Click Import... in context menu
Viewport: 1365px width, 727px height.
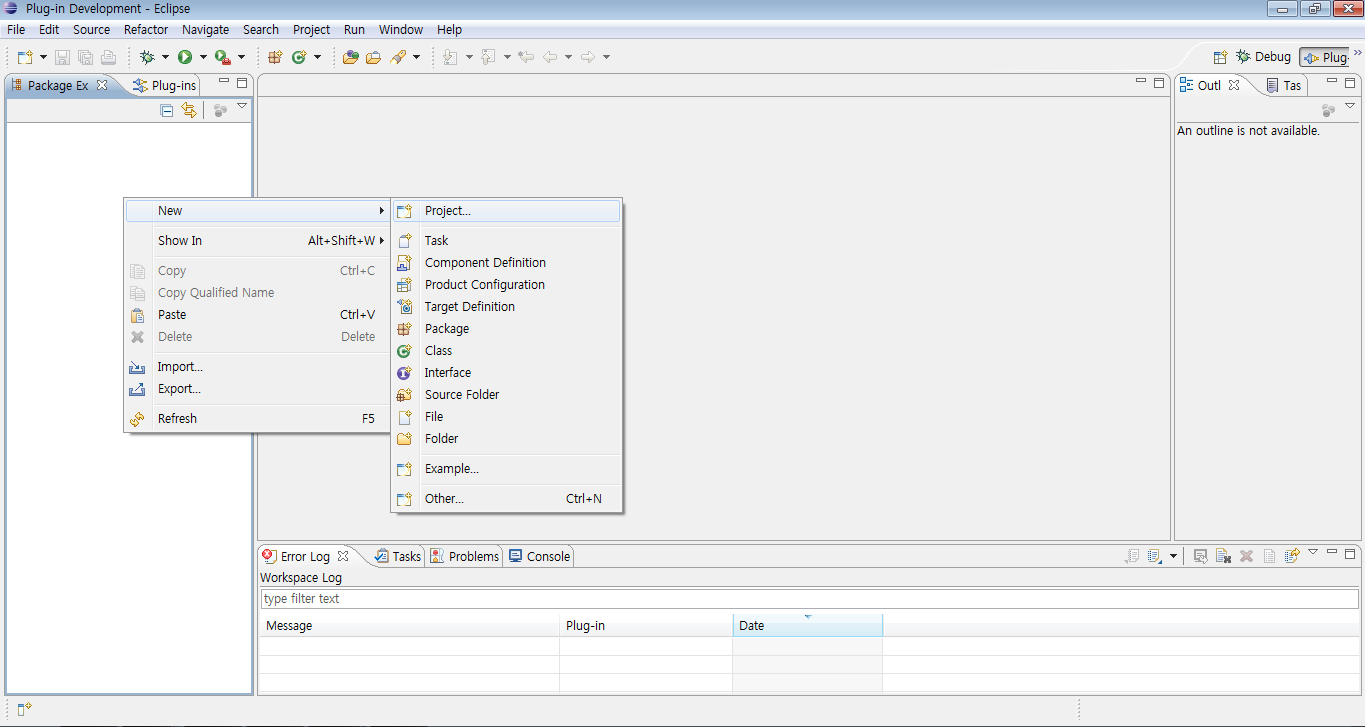[257, 367]
